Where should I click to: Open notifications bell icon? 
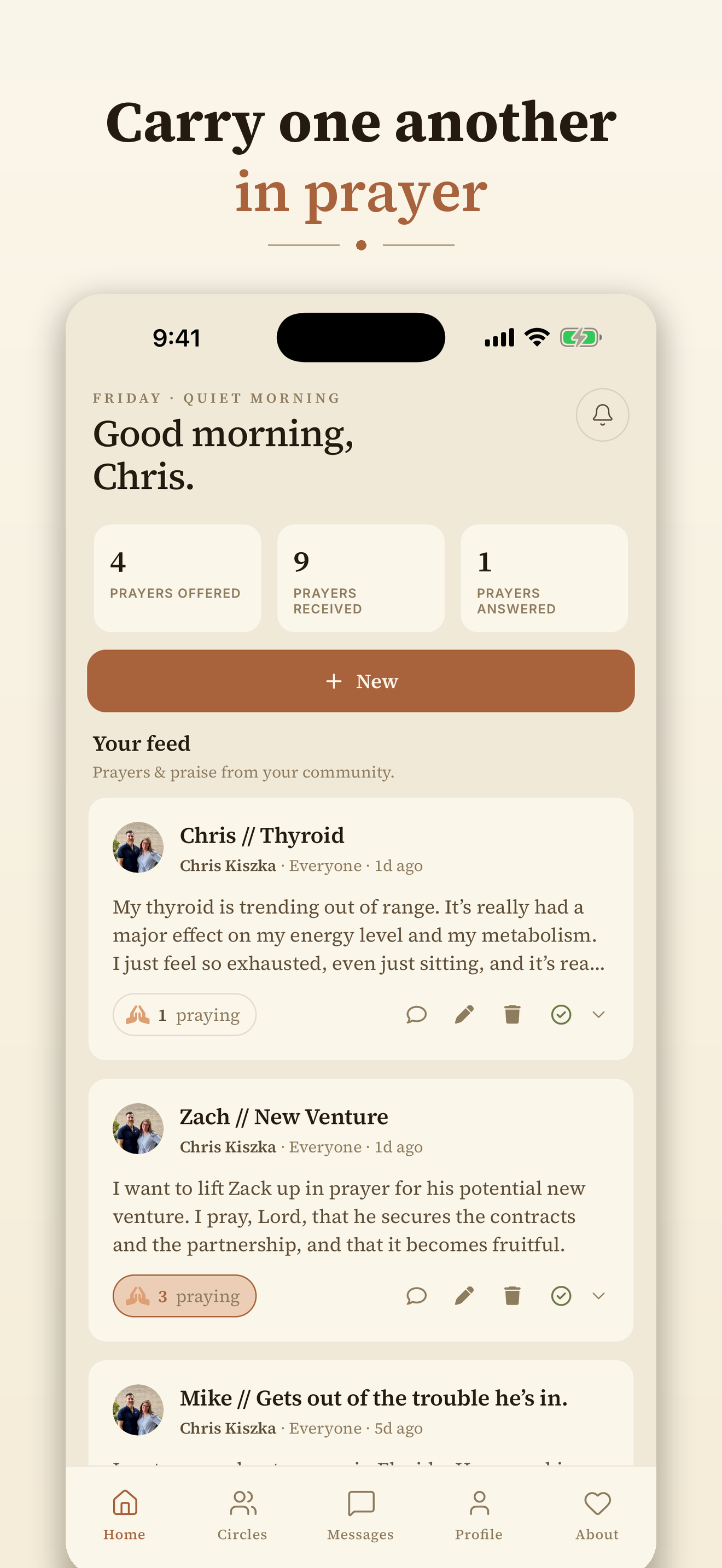coord(602,414)
